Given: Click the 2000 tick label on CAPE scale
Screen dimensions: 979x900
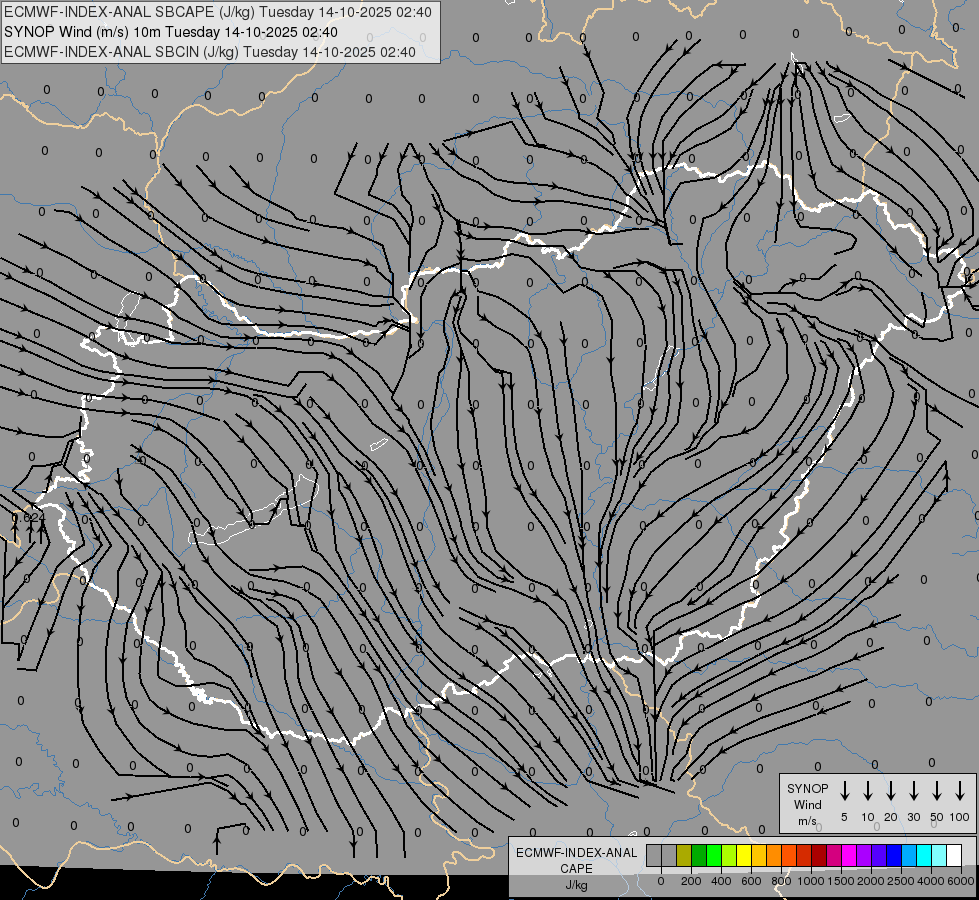Looking at the screenshot, I should pos(871,881).
